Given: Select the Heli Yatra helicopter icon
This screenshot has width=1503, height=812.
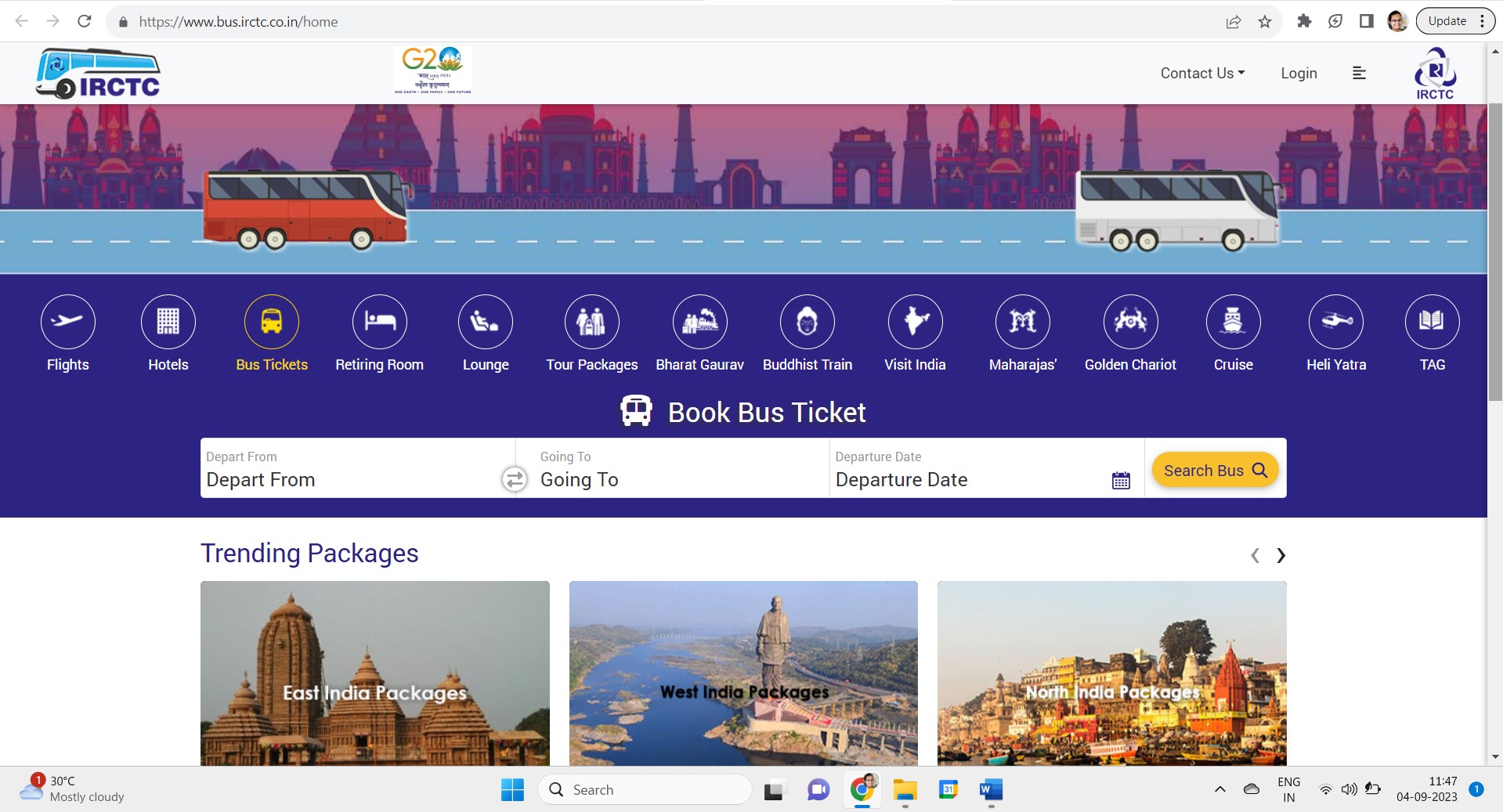Looking at the screenshot, I should click(x=1335, y=321).
